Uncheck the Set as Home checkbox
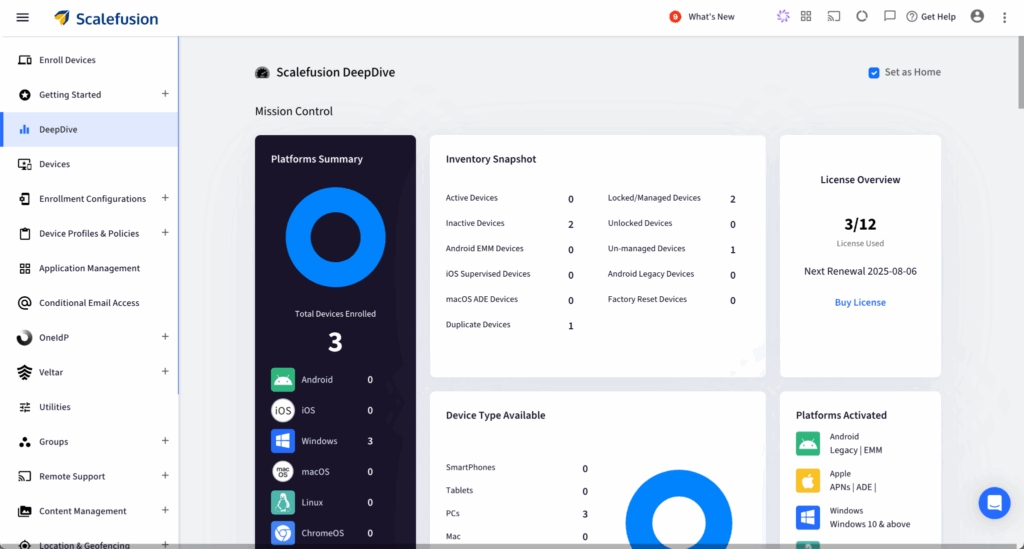Viewport: 1024px width, 549px height. (x=874, y=73)
